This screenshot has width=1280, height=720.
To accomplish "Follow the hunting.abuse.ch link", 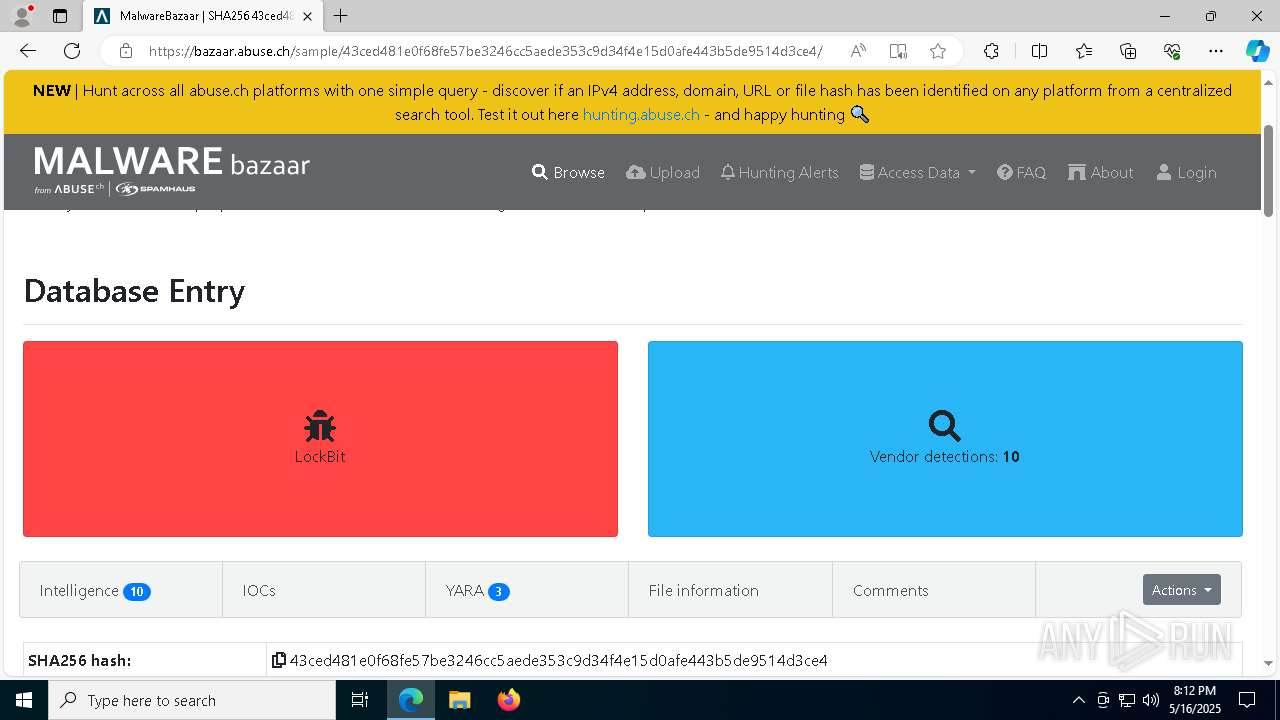I will pos(641,114).
